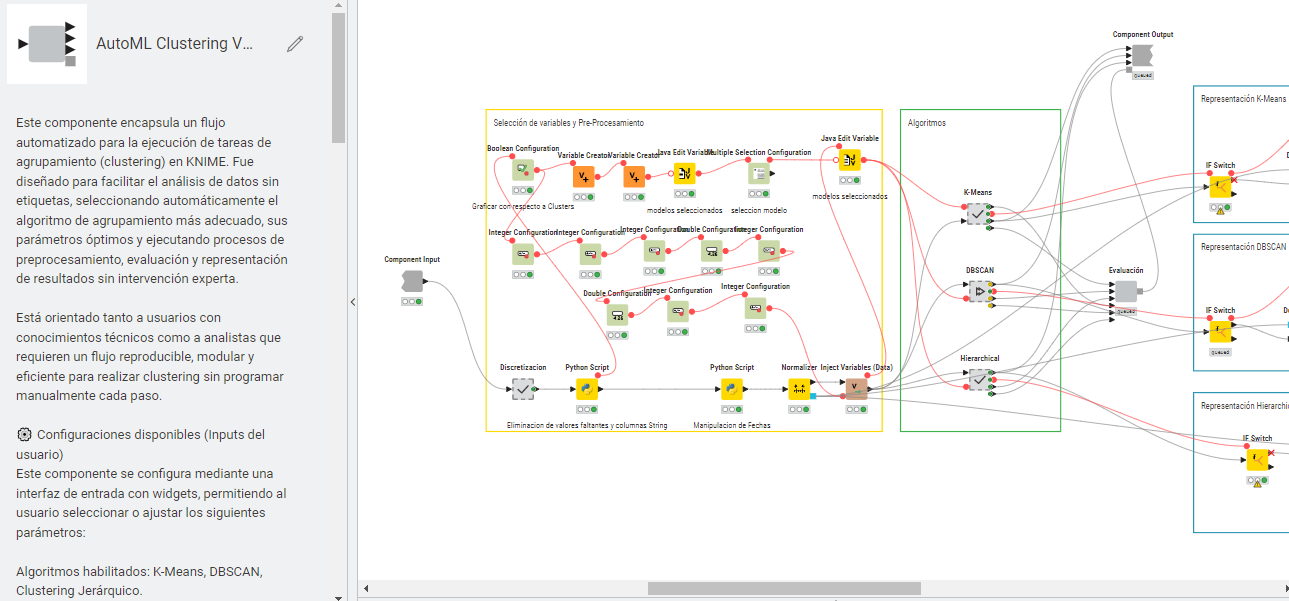Screen dimensions: 1289x601
Task: Edit the component title using the pencil icon
Action: point(294,43)
